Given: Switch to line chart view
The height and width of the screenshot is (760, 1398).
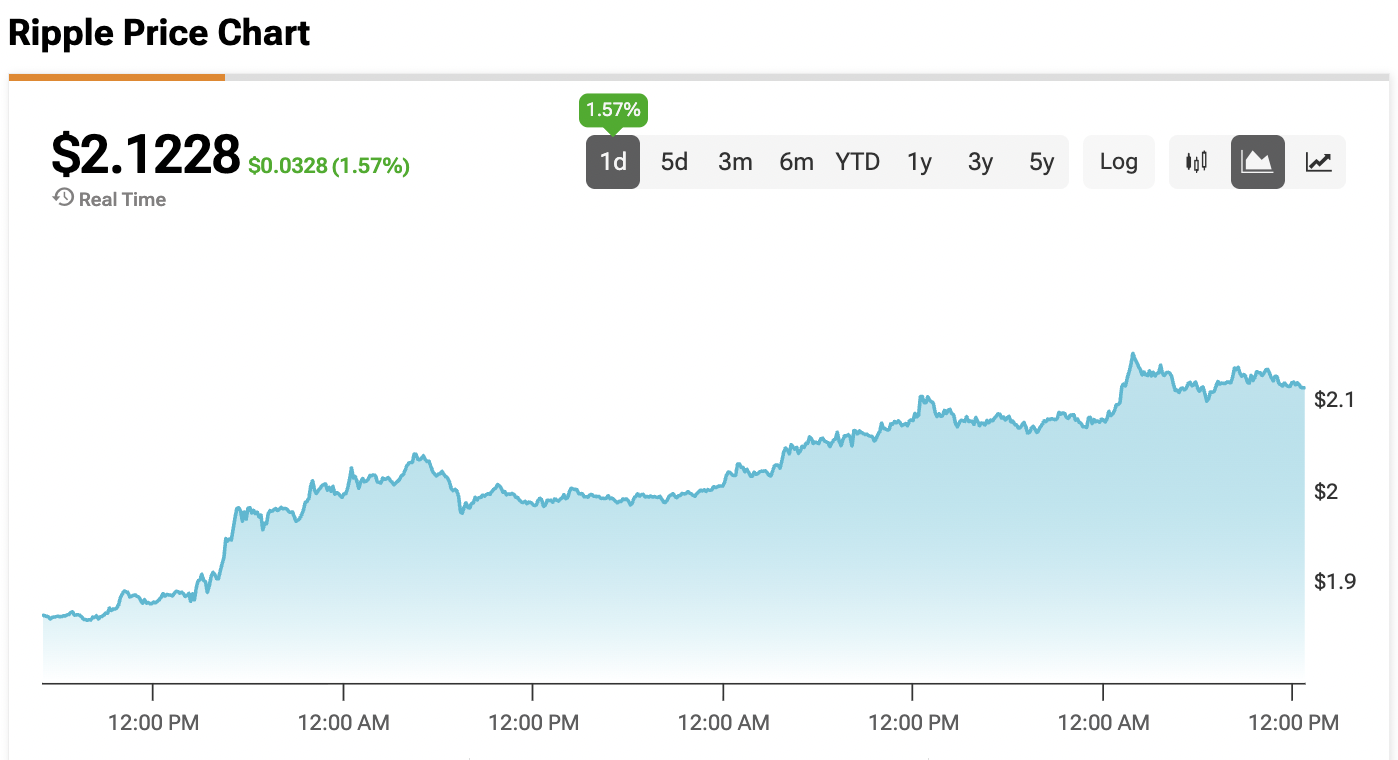Looking at the screenshot, I should point(1318,162).
